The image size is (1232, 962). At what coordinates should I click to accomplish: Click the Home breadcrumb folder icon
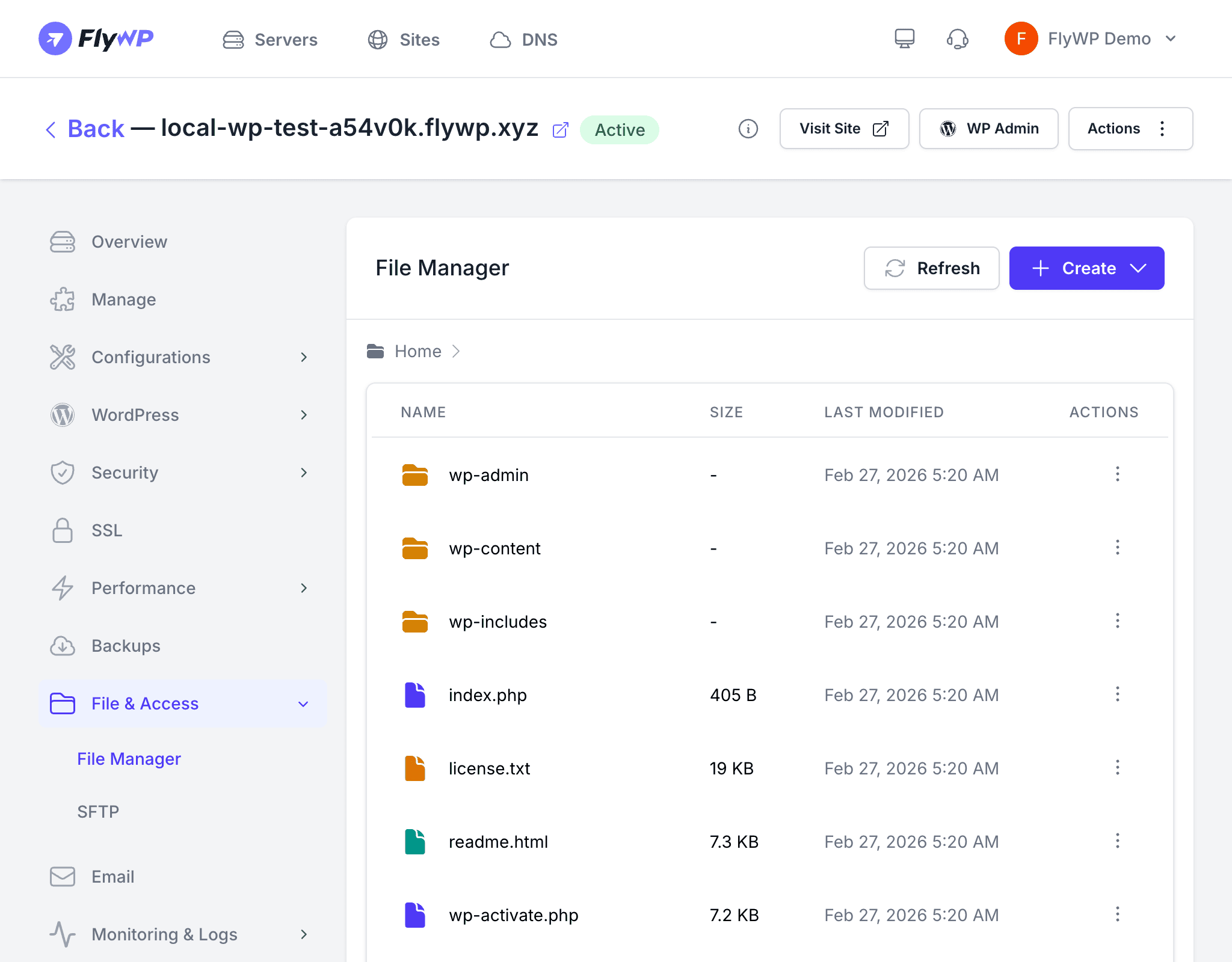[x=375, y=351]
